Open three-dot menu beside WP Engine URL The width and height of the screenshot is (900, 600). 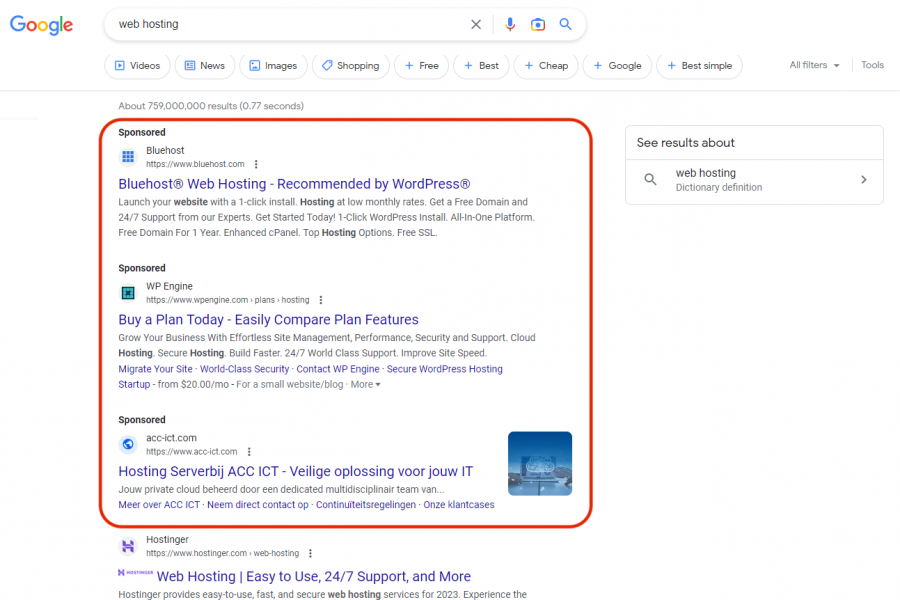coord(321,300)
